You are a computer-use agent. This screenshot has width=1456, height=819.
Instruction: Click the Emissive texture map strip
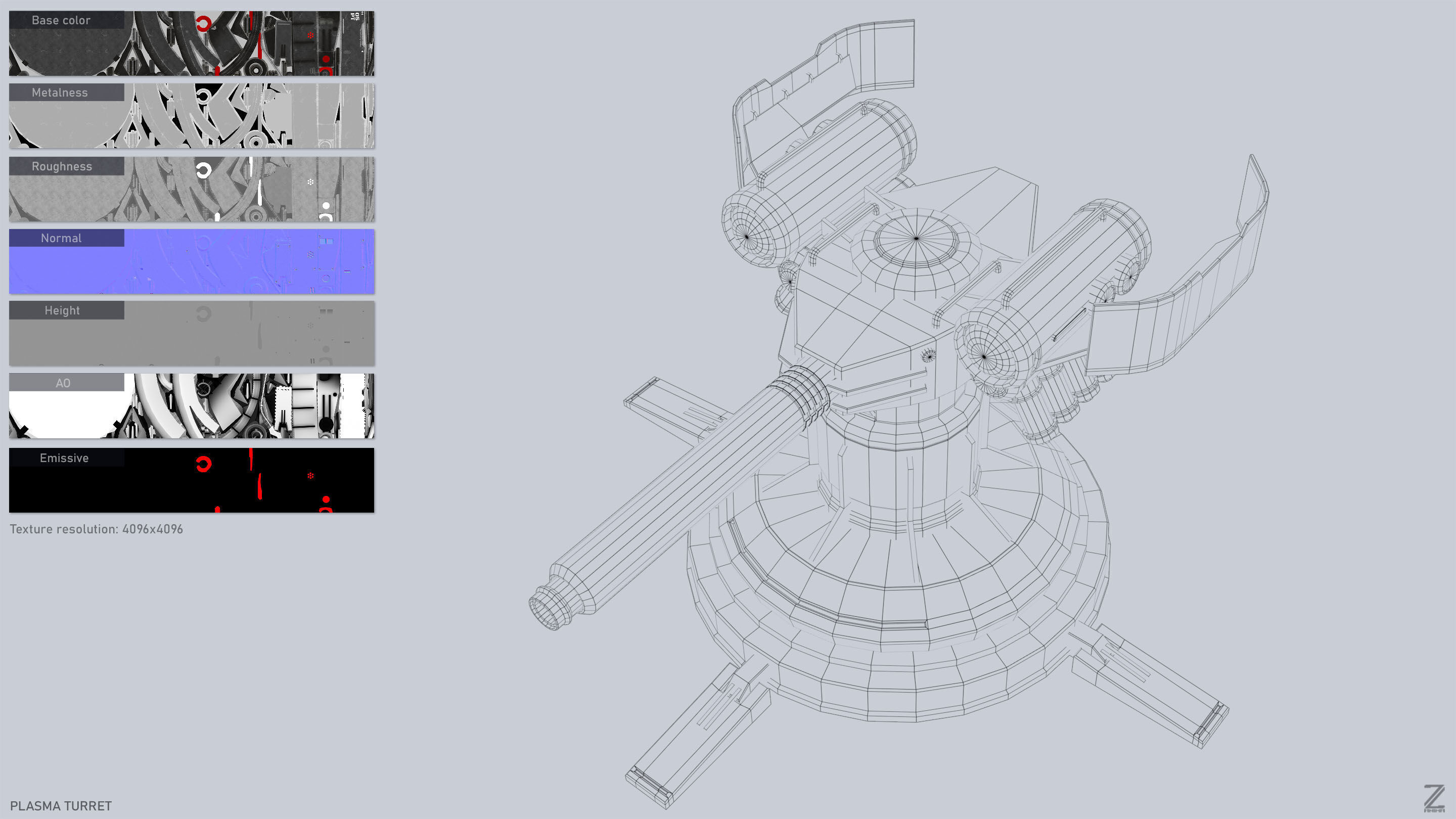pos(192,480)
